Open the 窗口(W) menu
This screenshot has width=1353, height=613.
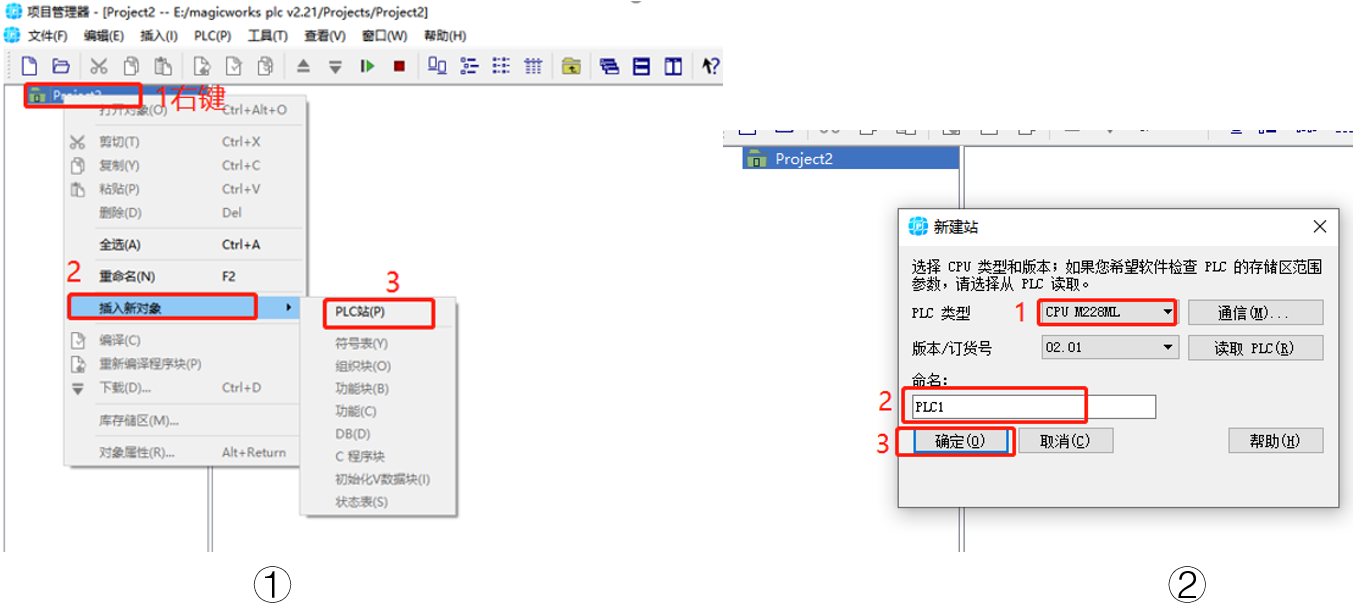[385, 36]
